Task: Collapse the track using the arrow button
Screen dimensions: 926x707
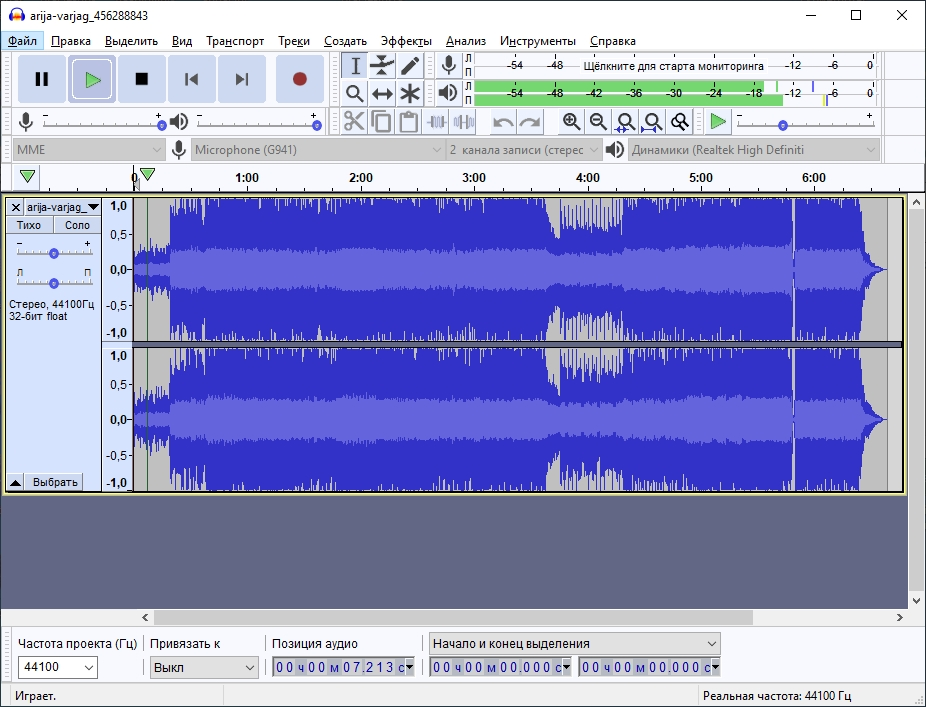Action: coord(16,482)
